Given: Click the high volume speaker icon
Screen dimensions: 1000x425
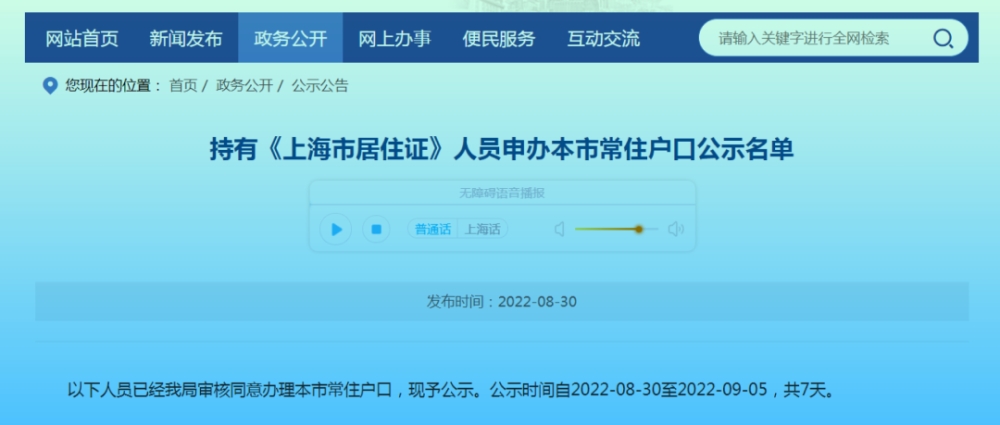Looking at the screenshot, I should coord(675,229).
